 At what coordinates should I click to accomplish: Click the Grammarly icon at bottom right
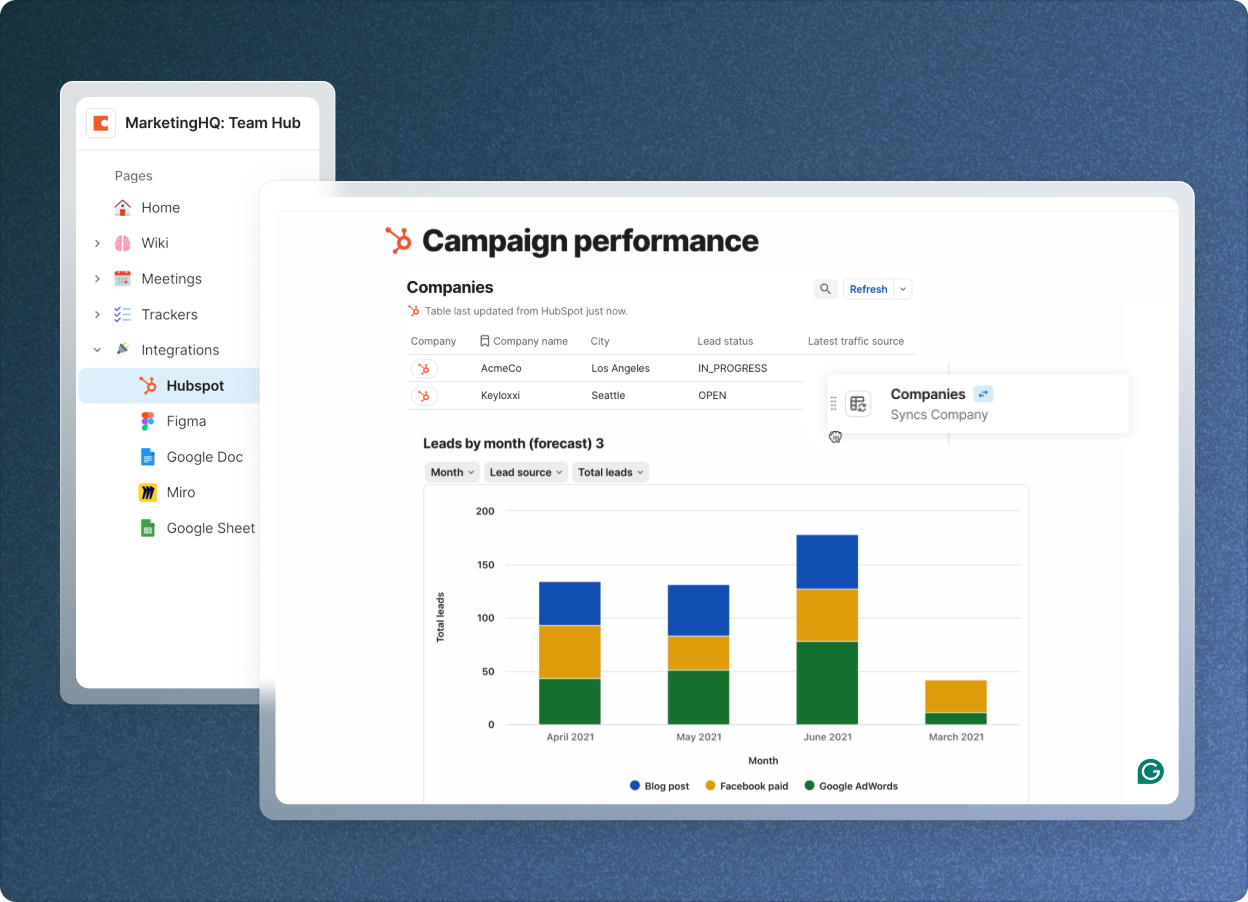(1150, 771)
